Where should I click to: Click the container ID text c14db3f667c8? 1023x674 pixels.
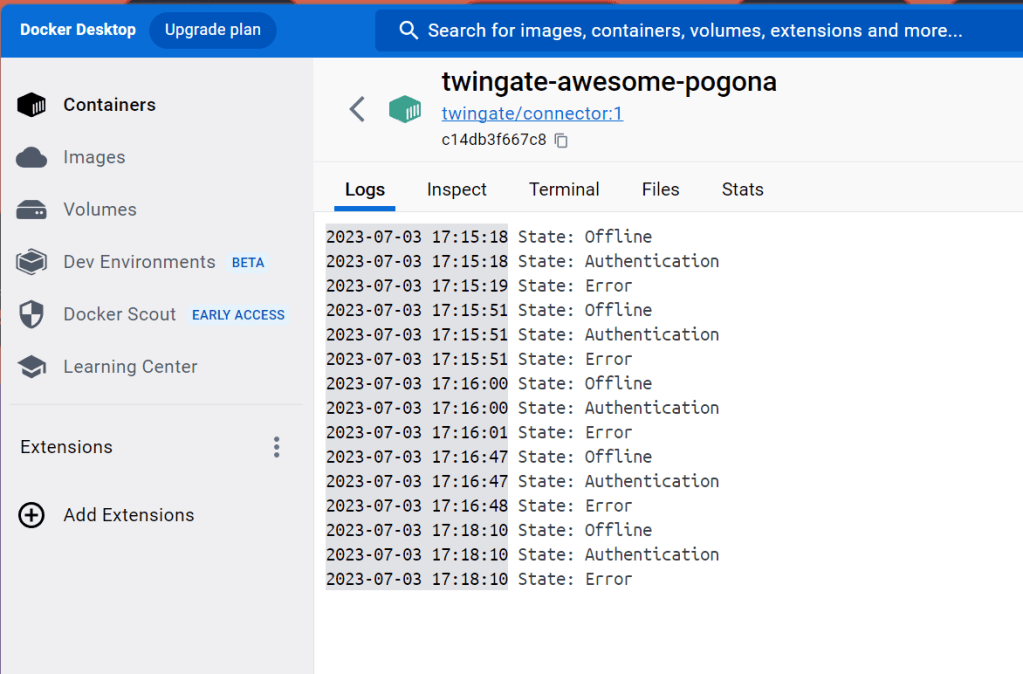pos(494,140)
